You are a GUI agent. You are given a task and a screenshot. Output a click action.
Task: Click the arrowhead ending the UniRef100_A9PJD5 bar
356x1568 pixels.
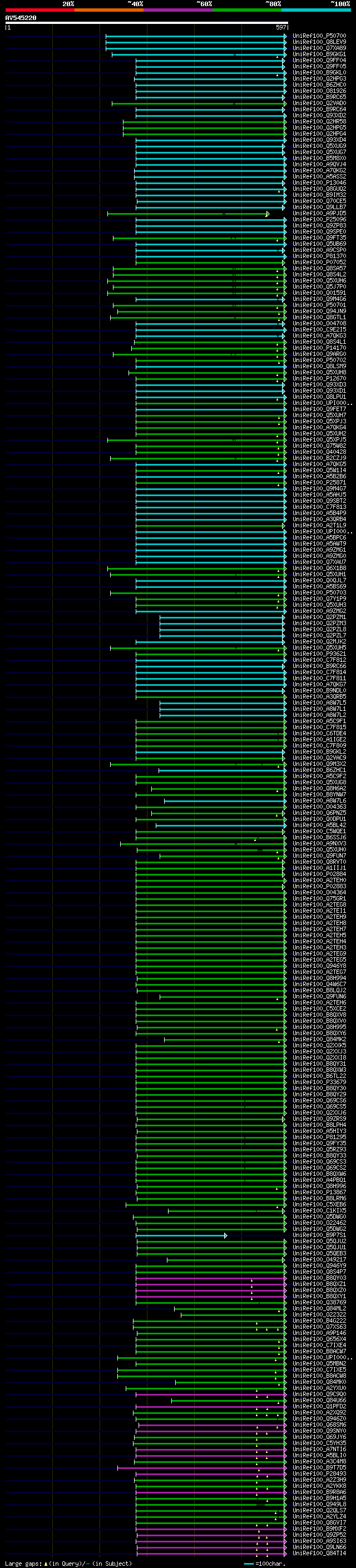pyautogui.click(x=267, y=214)
